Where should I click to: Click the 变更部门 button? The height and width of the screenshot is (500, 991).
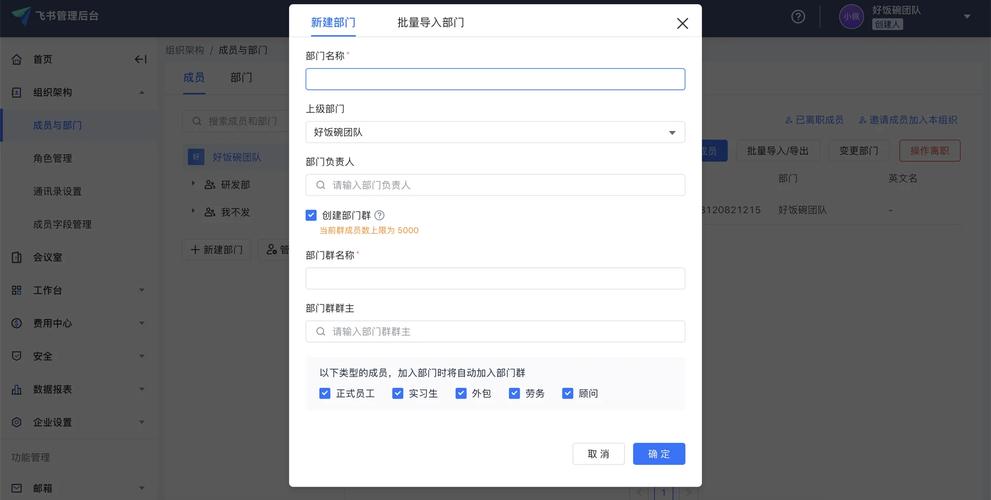click(859, 151)
